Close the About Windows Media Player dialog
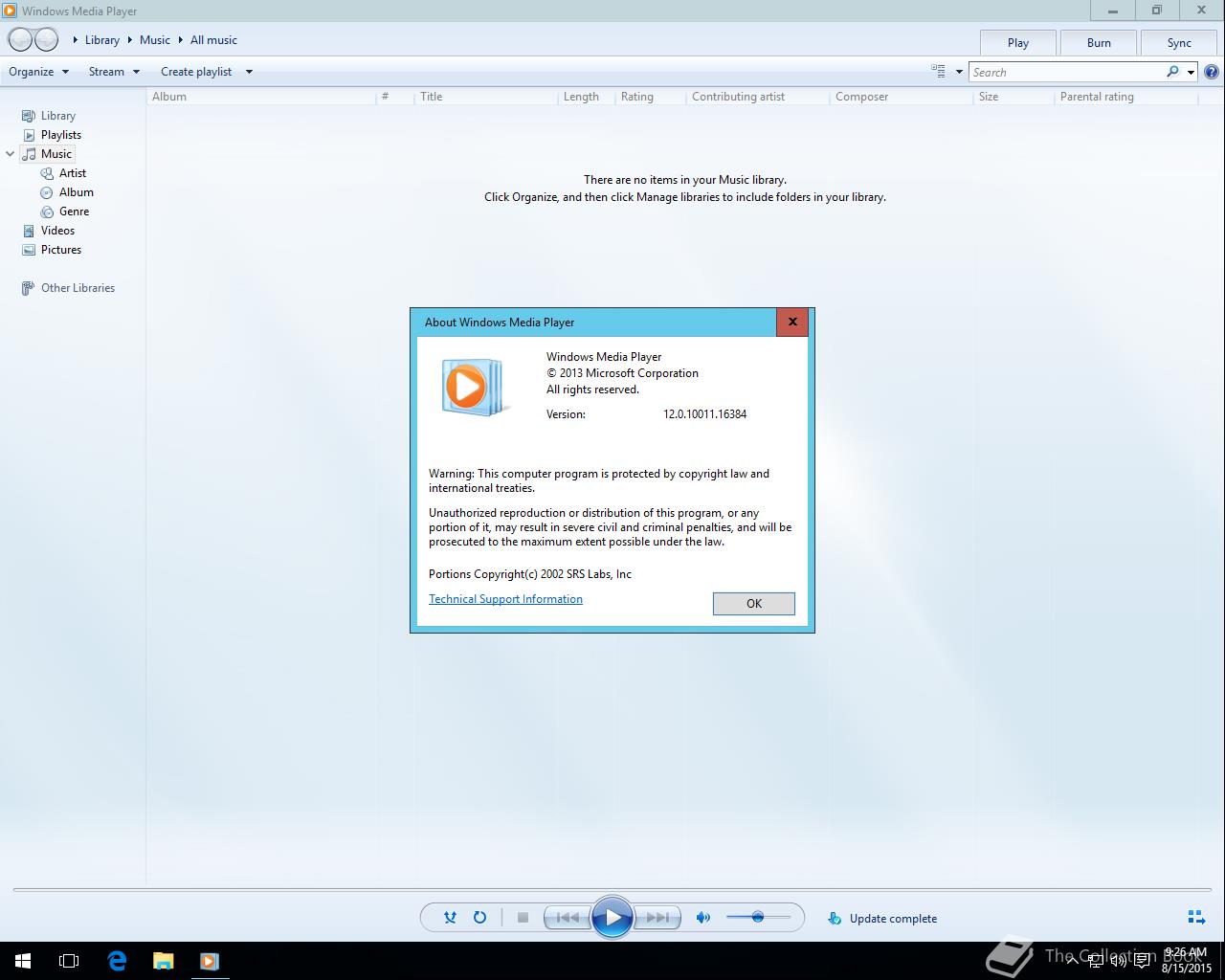This screenshot has height=980, width=1225. 792,323
